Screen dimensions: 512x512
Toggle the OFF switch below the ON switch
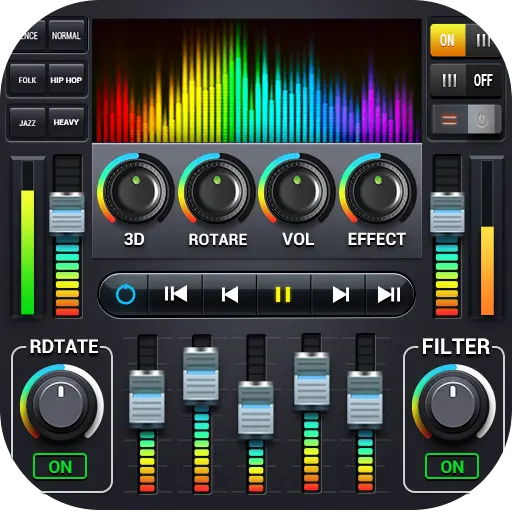[483, 80]
